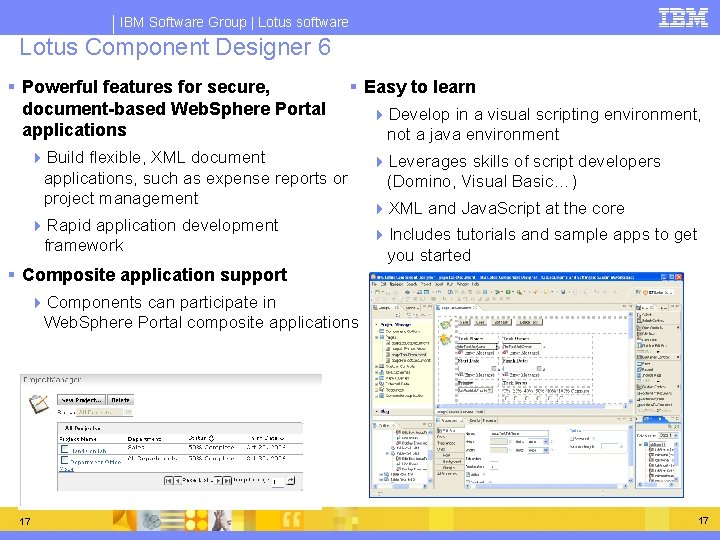This screenshot has height=540, width=720.
Task: Go to first page of project list
Action: pyautogui.click(x=169, y=481)
